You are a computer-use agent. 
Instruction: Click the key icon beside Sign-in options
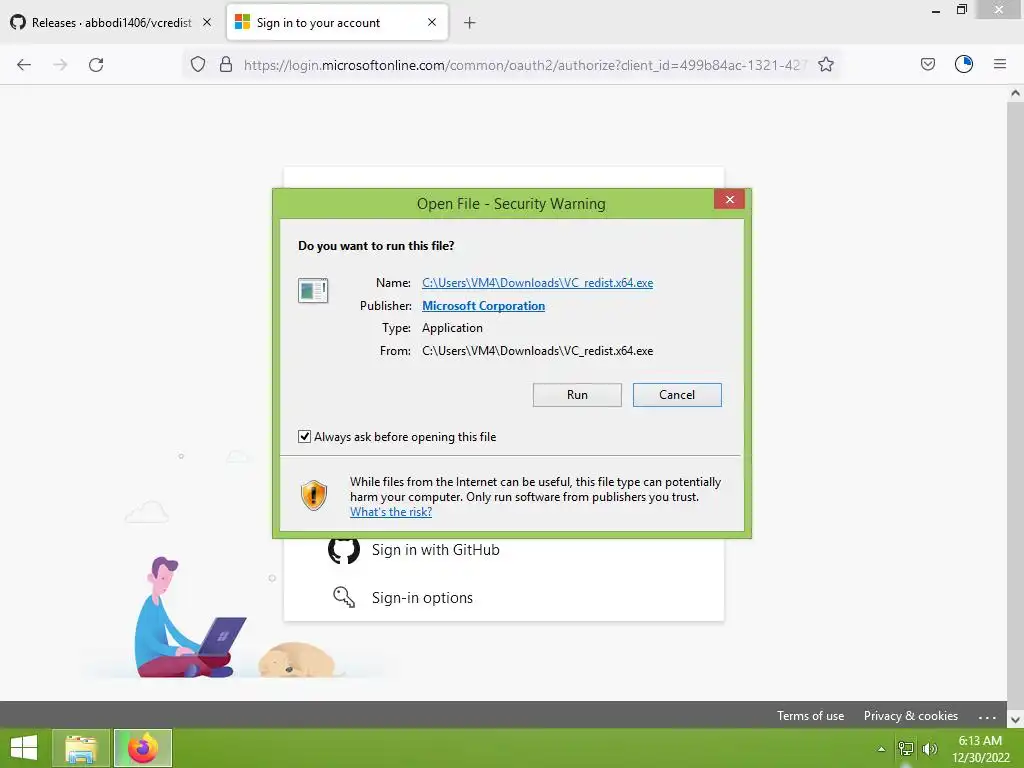point(344,597)
